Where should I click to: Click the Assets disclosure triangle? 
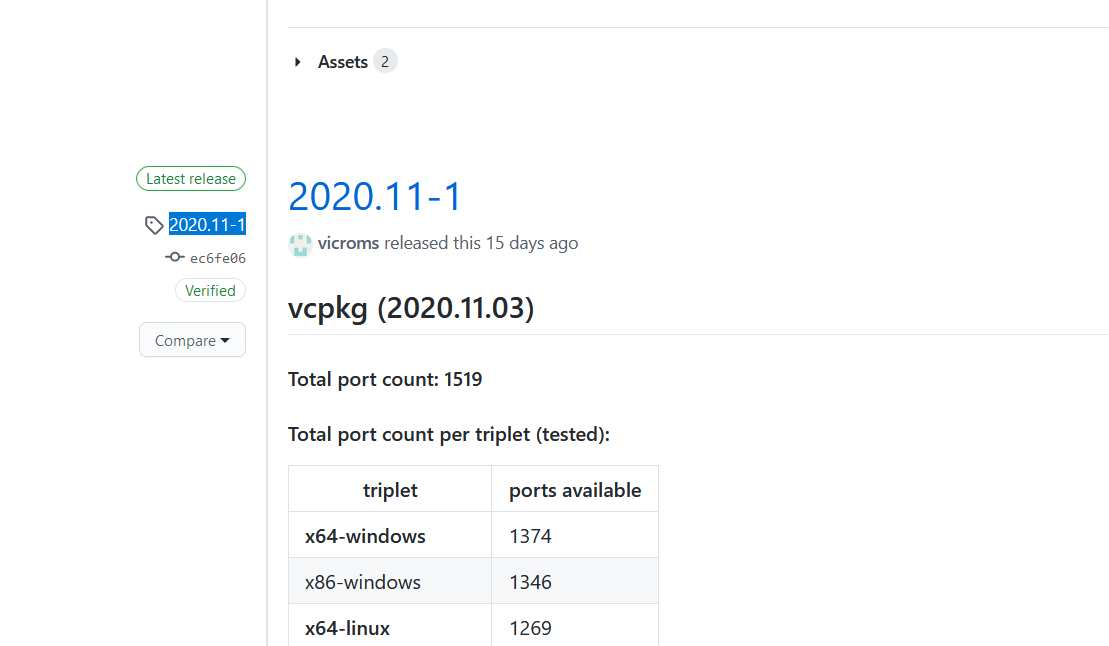coord(296,61)
